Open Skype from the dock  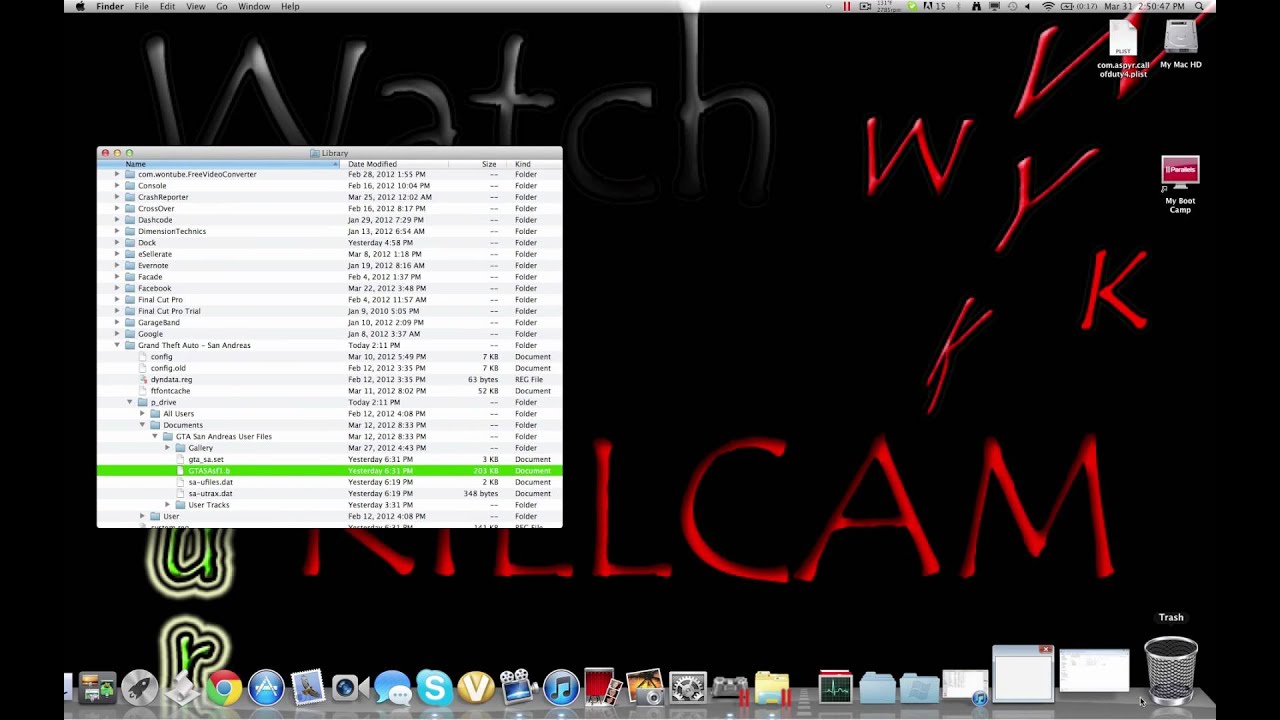(x=434, y=688)
